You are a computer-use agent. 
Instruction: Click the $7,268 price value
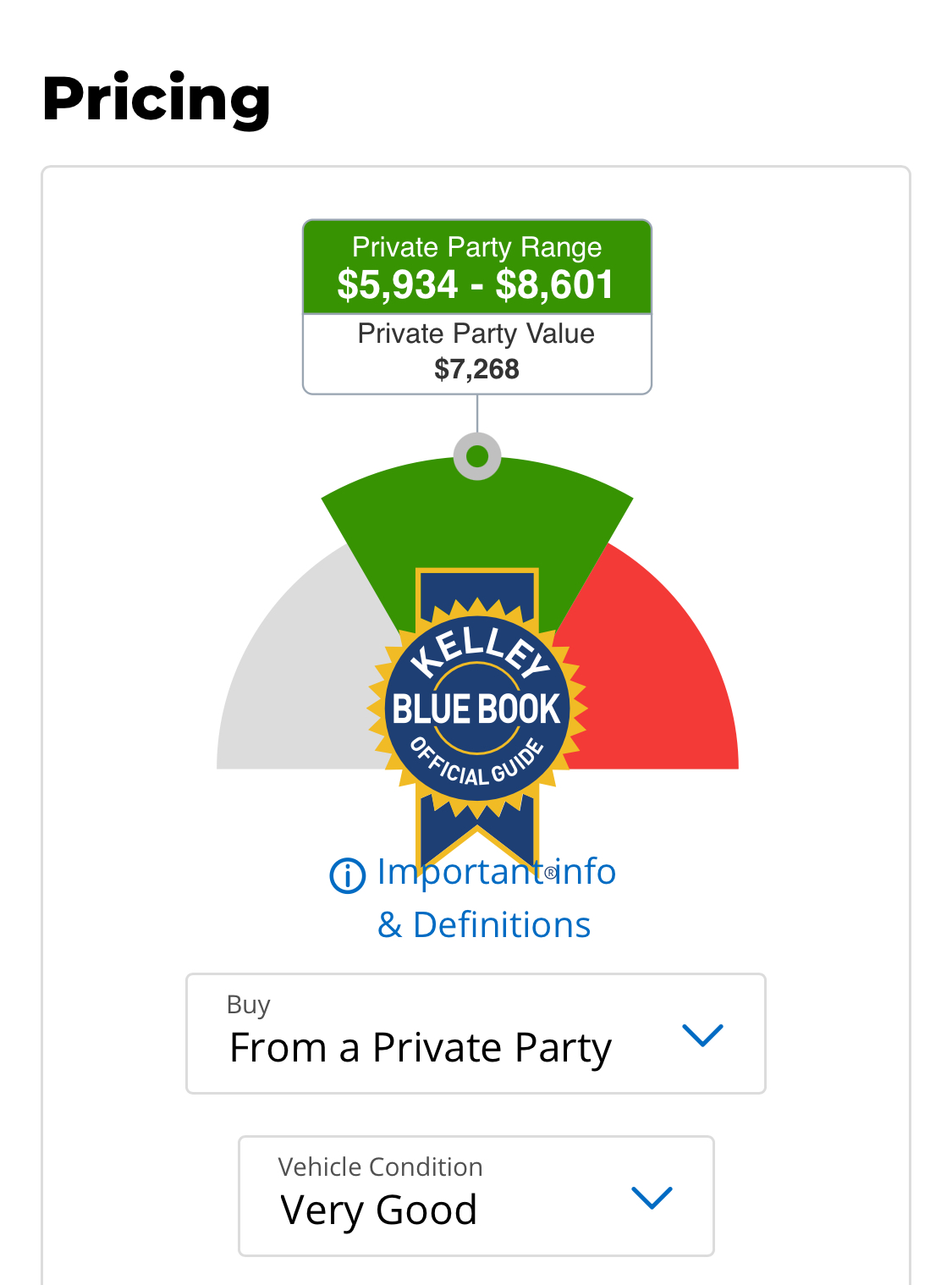click(x=476, y=369)
